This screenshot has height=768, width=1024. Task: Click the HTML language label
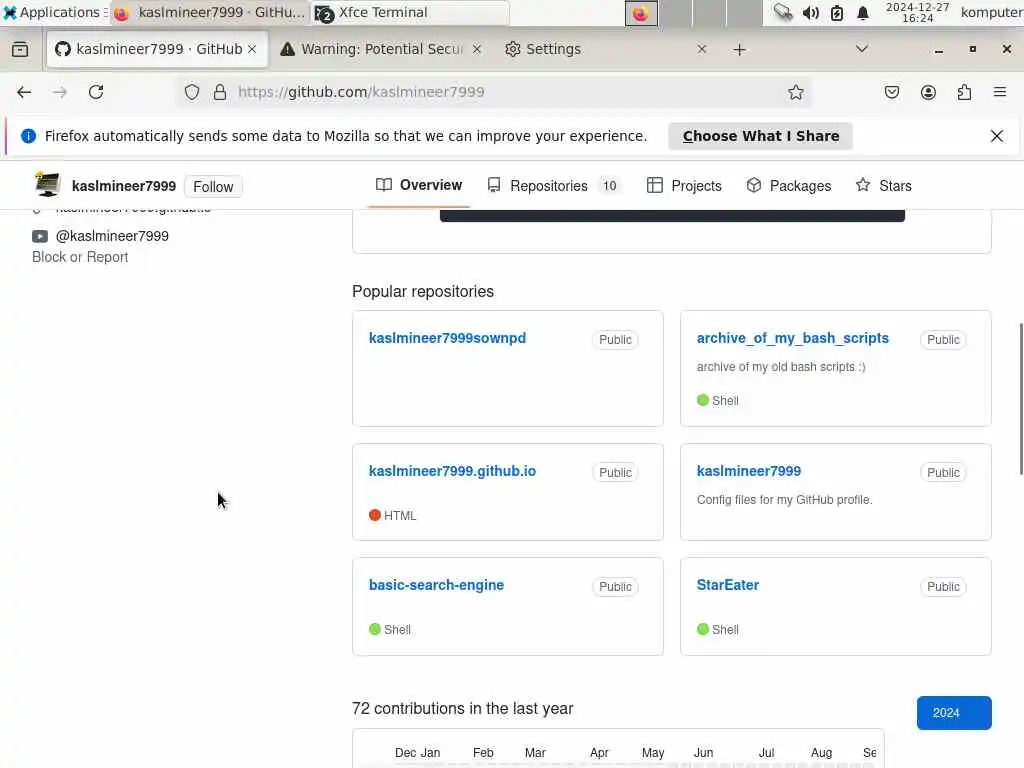point(400,516)
